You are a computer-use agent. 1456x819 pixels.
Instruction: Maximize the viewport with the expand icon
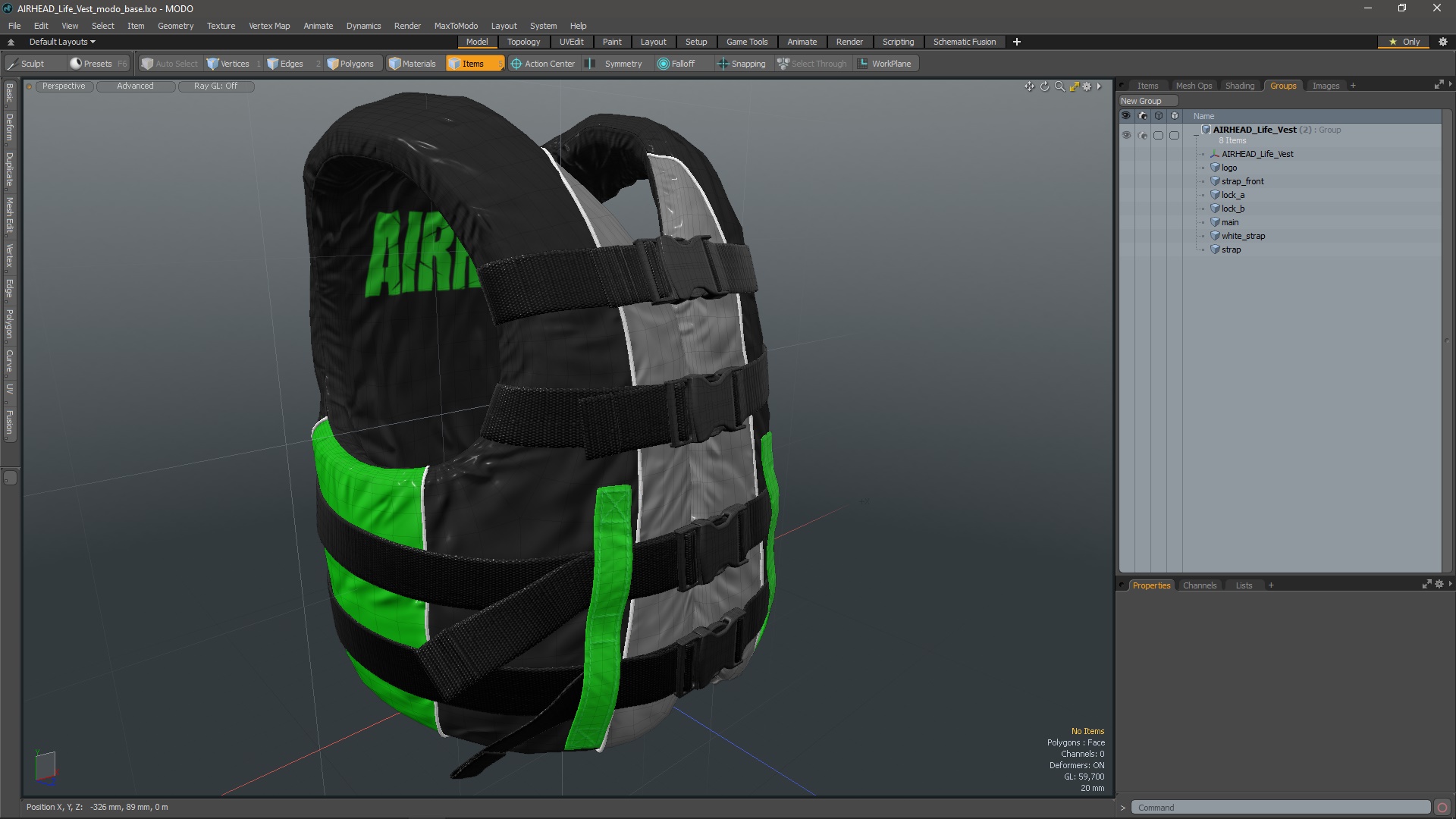(1074, 86)
